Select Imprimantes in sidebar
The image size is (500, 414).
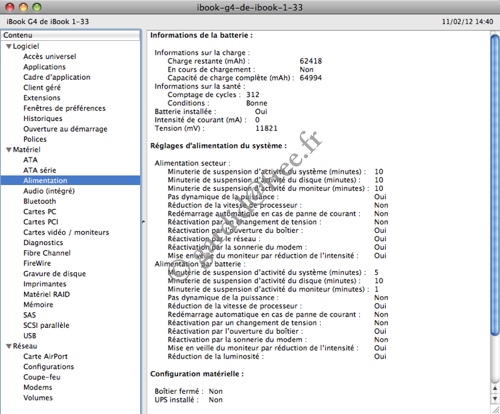45,284
